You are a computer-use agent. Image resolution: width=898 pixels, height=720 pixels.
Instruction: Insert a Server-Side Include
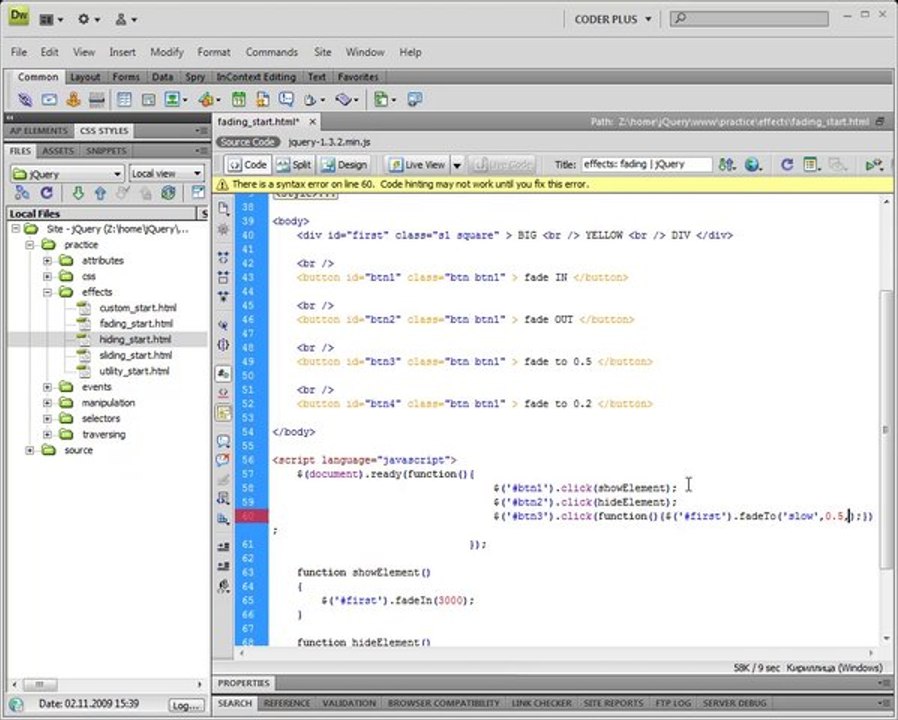click(x=262, y=100)
